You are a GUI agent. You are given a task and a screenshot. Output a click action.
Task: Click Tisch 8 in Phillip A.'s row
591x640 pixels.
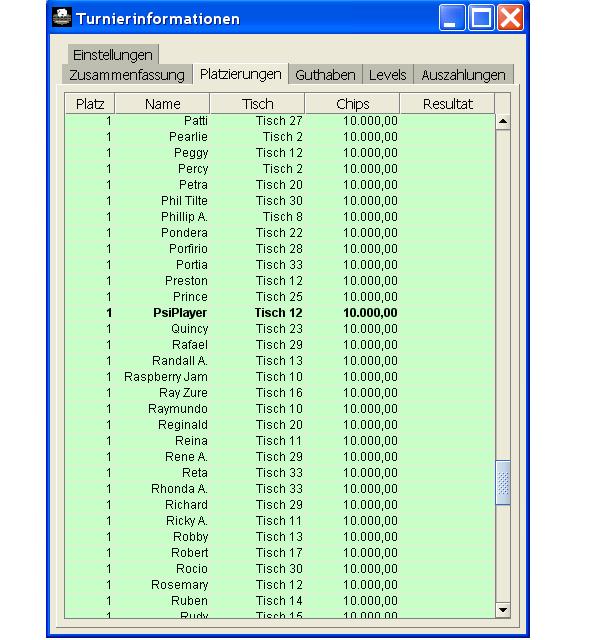(282, 216)
